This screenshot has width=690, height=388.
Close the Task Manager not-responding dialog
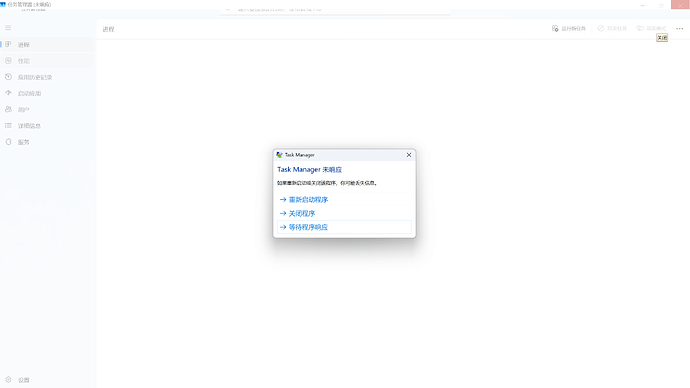click(x=409, y=155)
